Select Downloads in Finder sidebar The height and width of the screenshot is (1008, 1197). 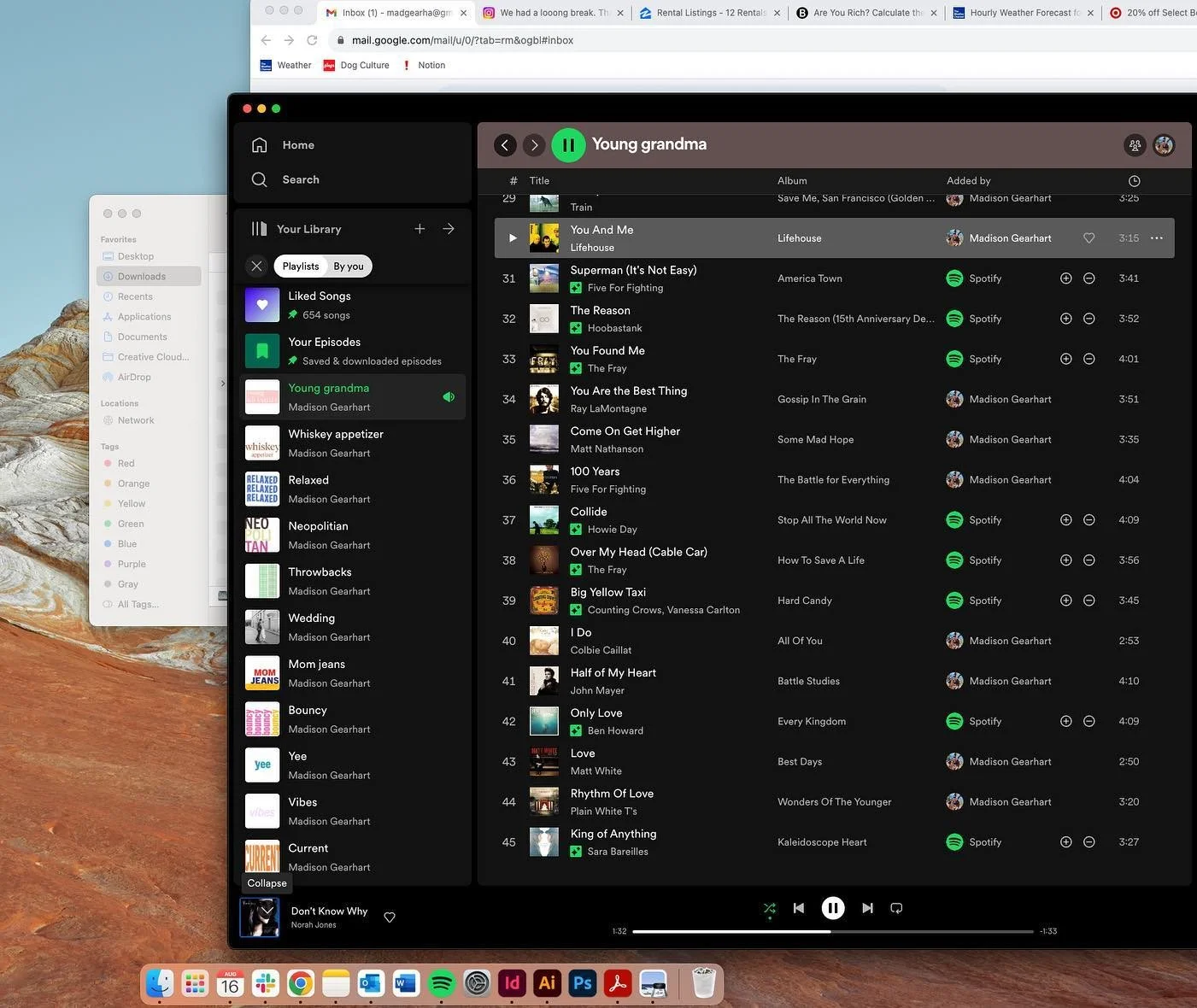[150, 277]
